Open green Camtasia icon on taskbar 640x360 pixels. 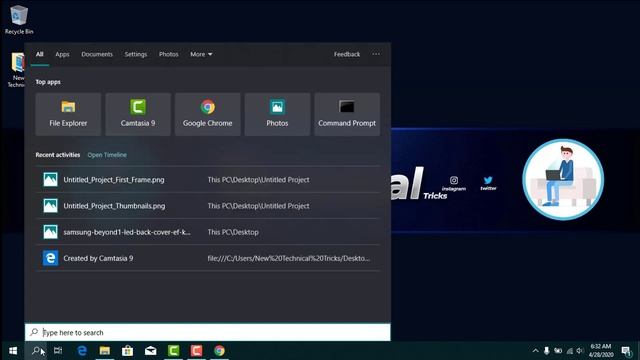(173, 351)
